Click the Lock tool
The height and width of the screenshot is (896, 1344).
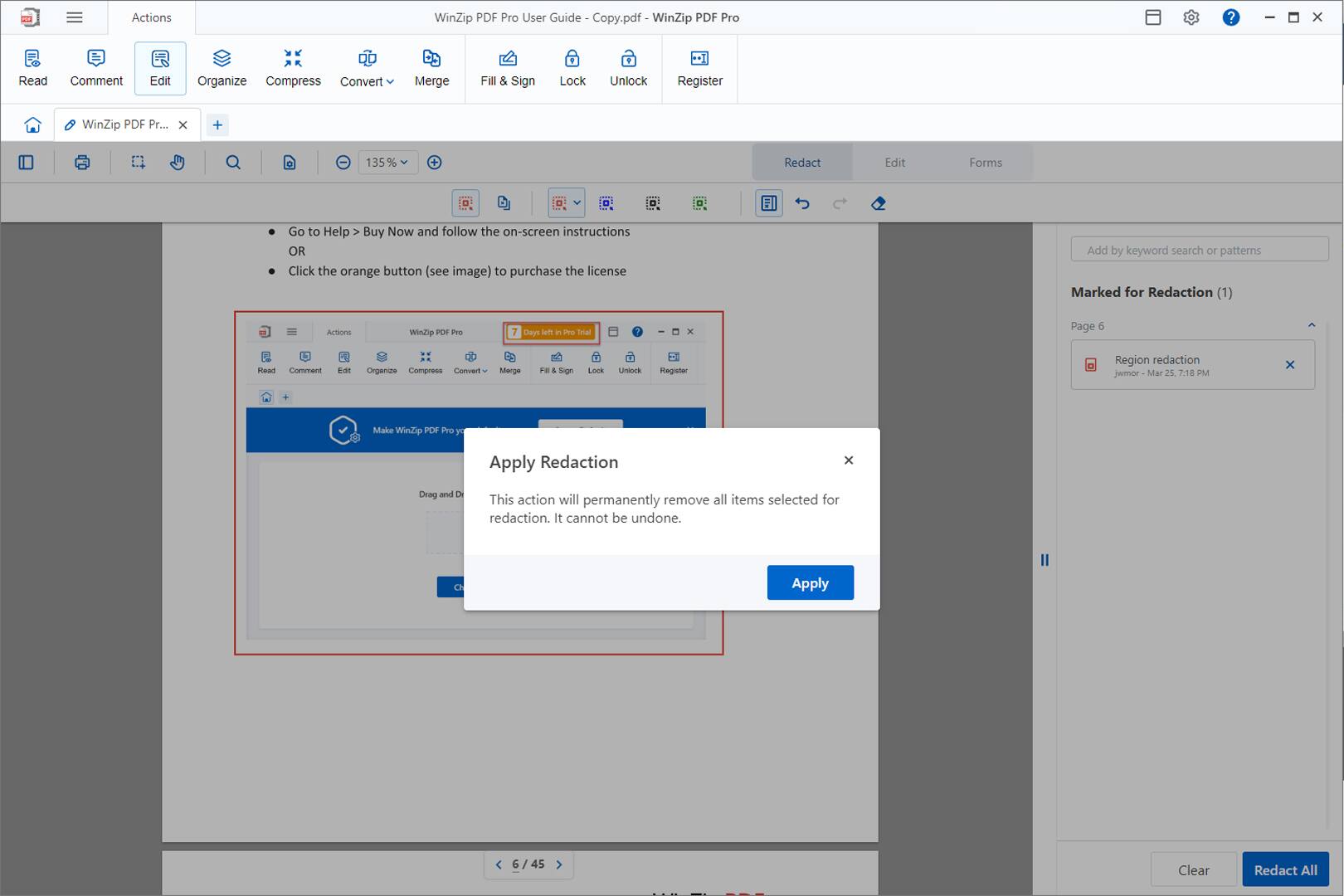click(x=572, y=68)
